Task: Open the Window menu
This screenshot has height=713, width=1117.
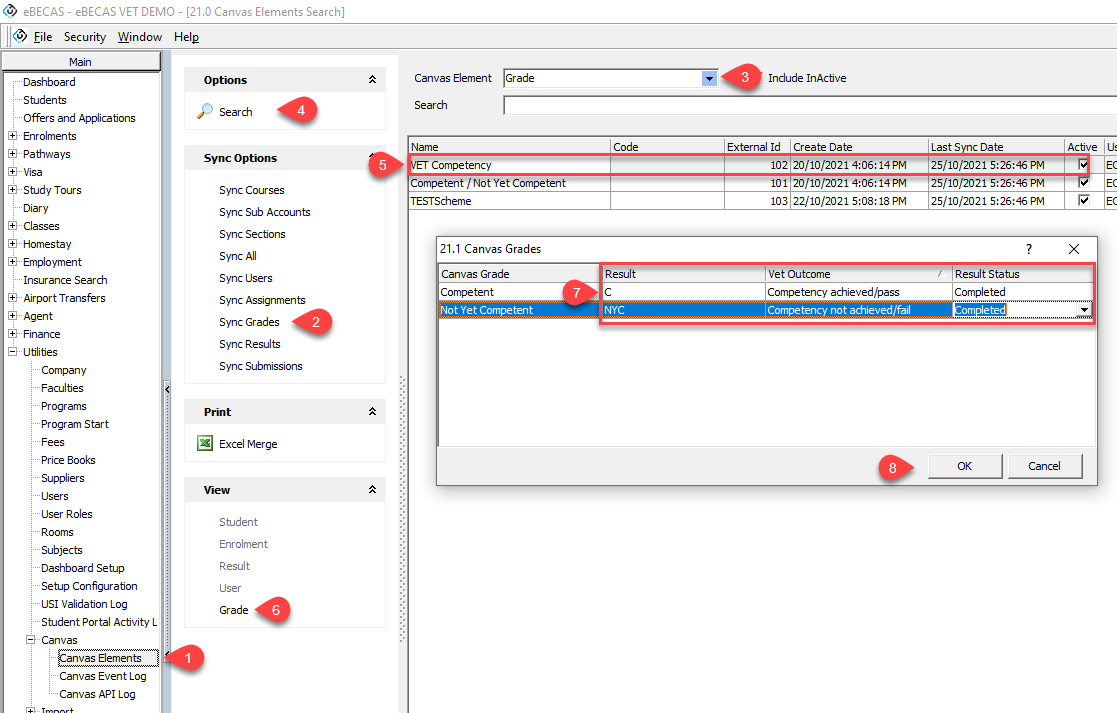Action: (139, 37)
